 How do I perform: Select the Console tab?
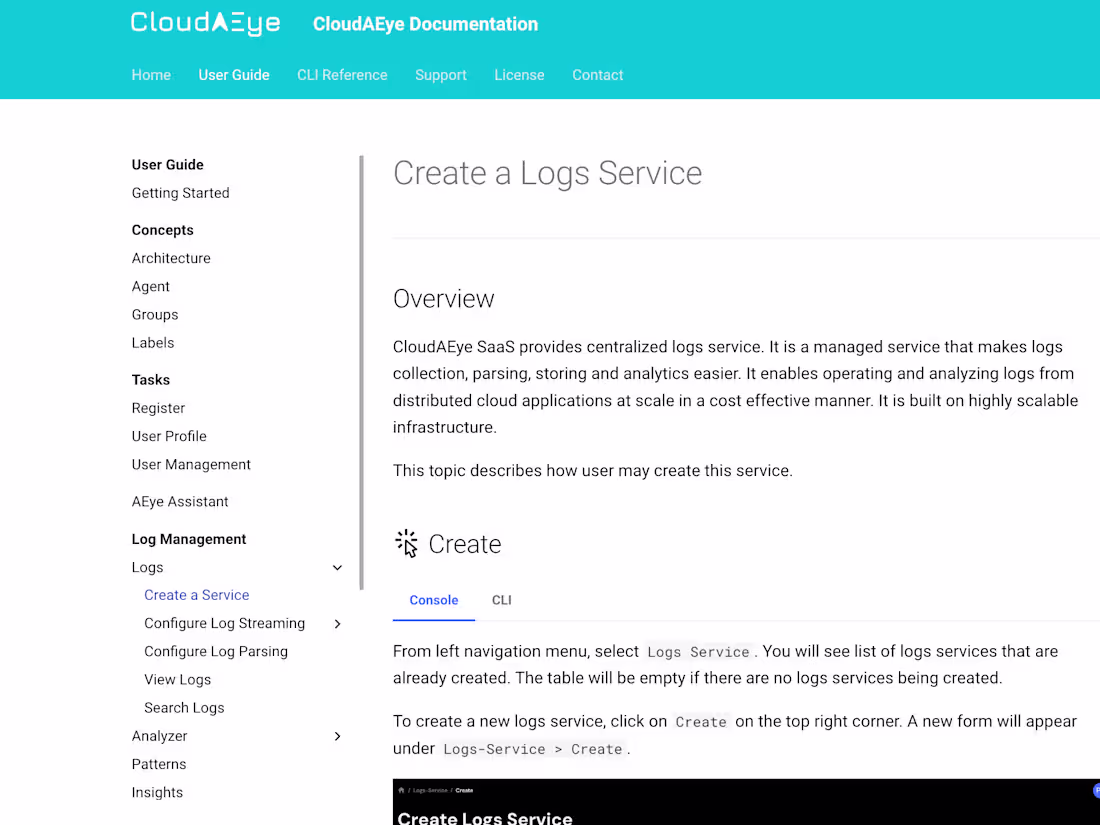(433, 600)
